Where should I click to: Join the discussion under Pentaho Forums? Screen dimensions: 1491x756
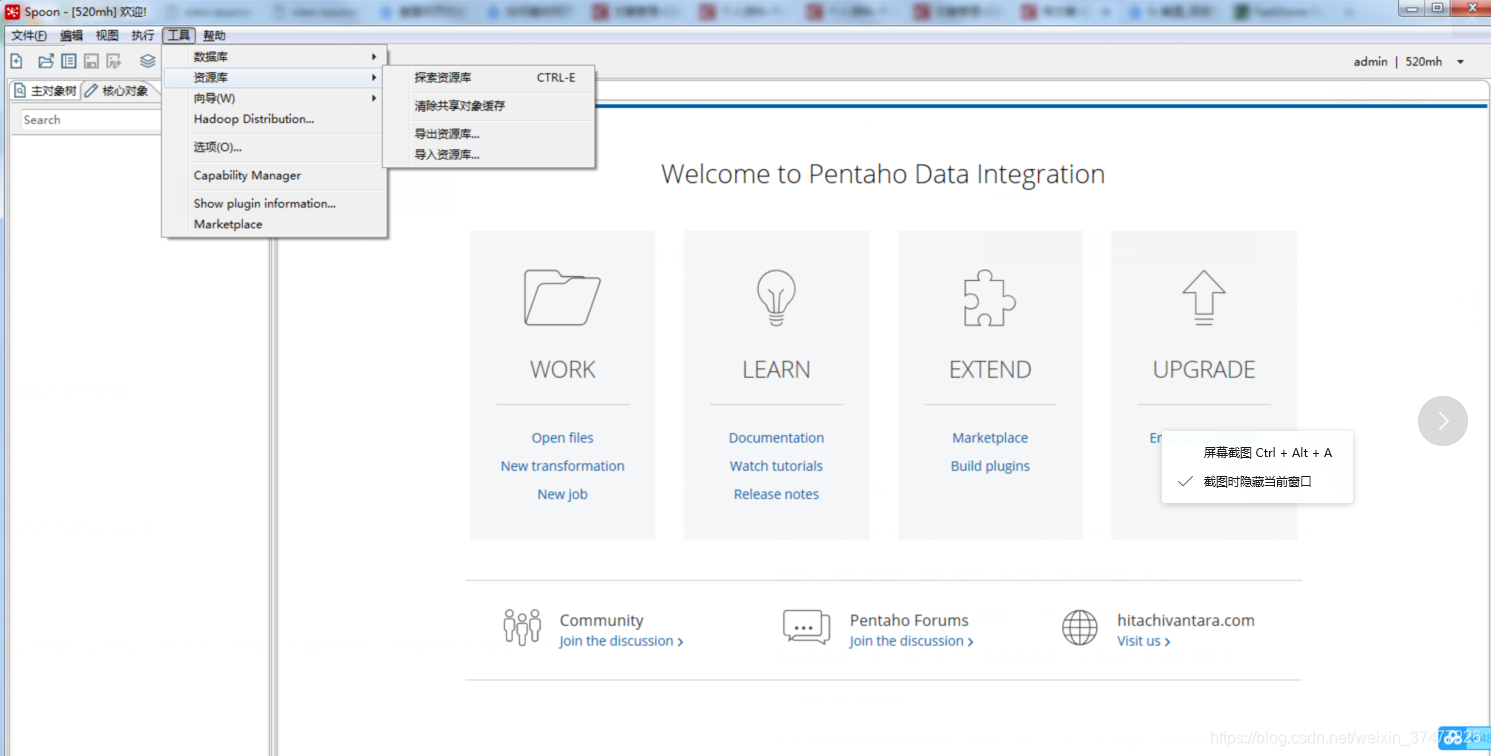pos(911,641)
